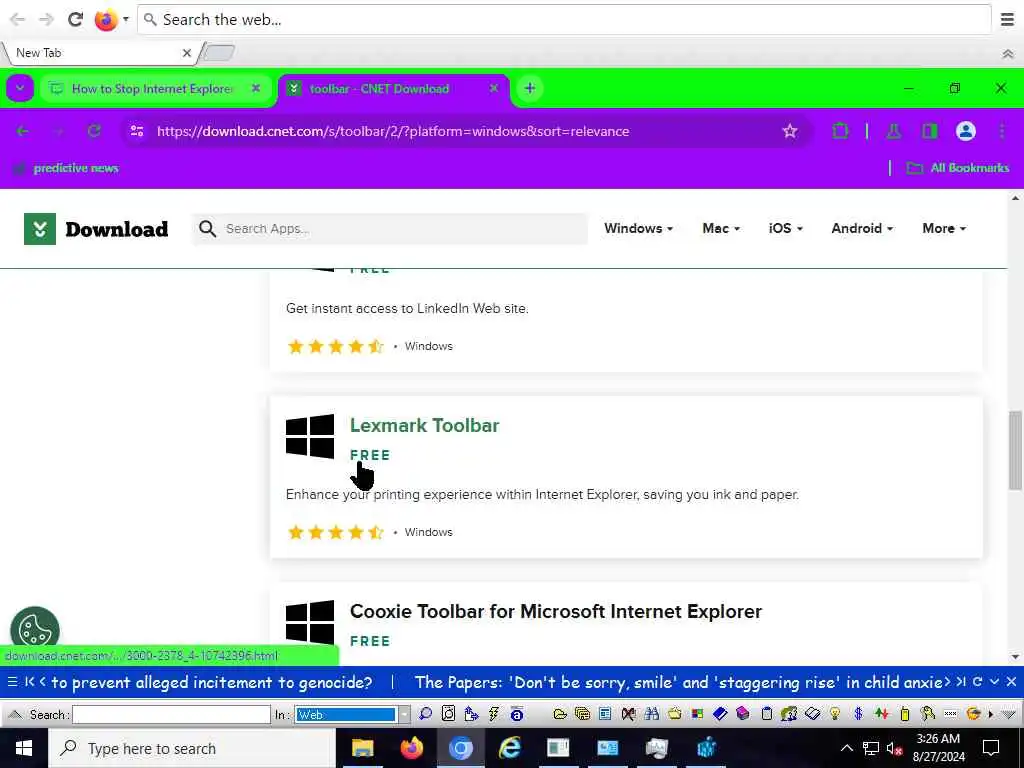Viewport: 1024px width, 768px height.
Task: Click the Chrome back arrow button
Action: pos(23,131)
